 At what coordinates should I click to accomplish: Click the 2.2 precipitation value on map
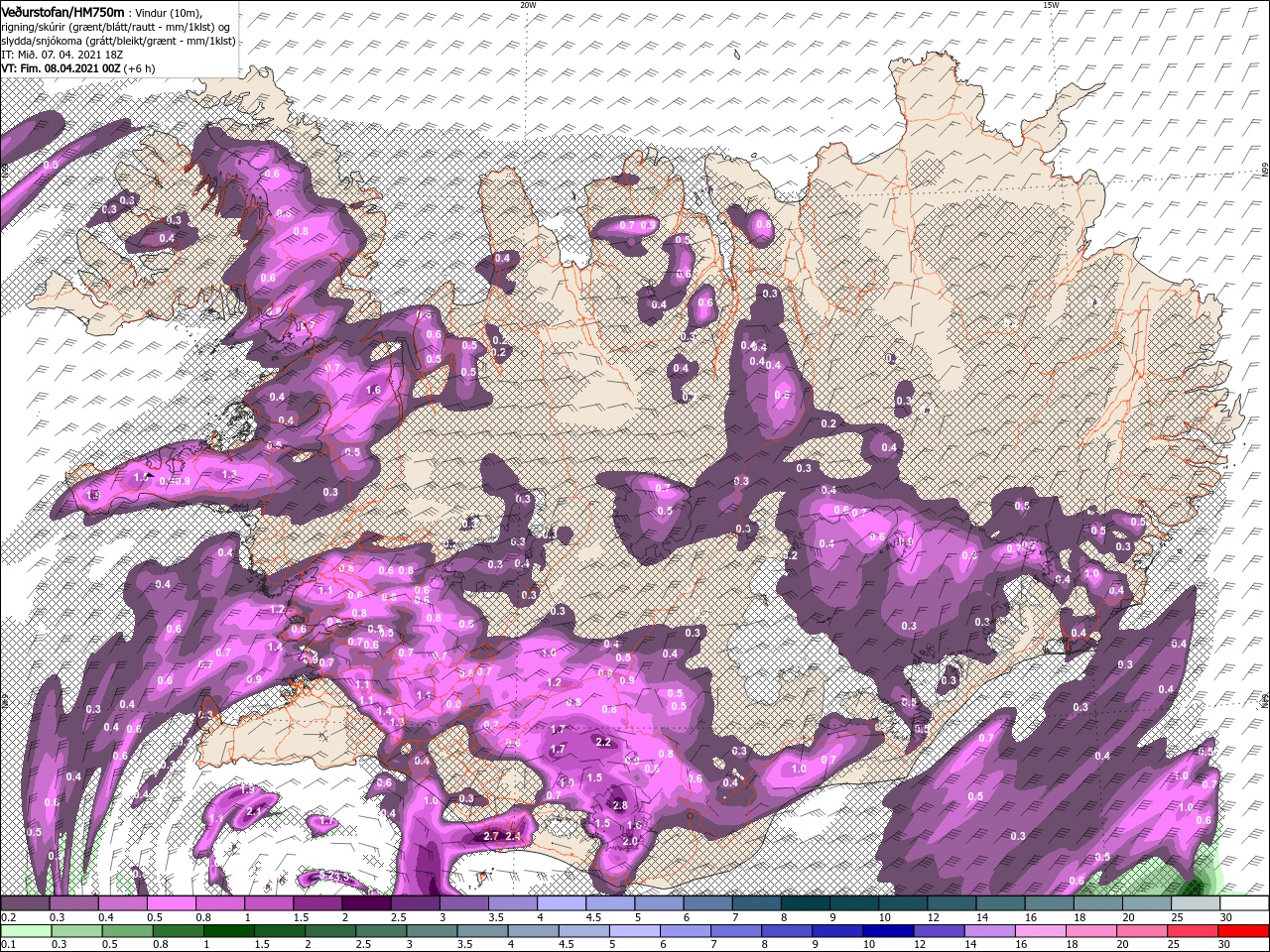(603, 742)
